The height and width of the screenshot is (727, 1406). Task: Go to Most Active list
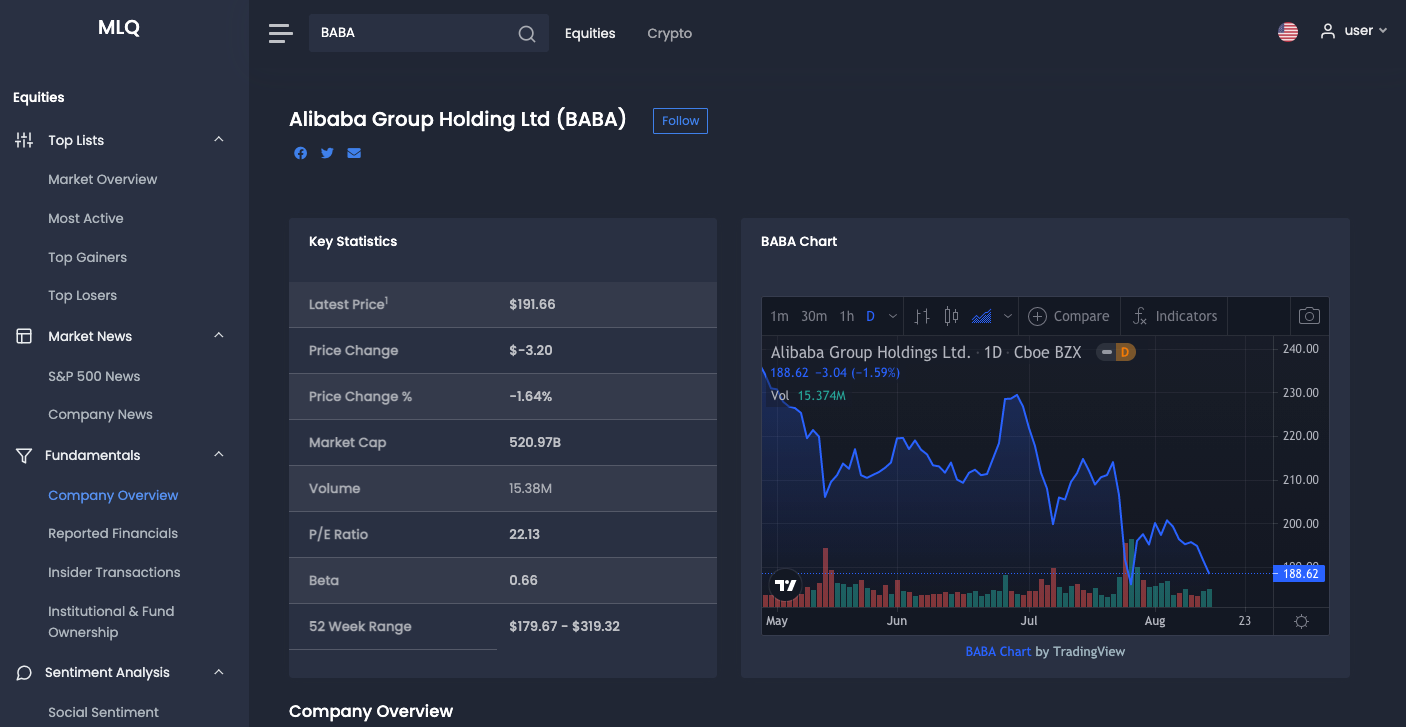pos(86,218)
